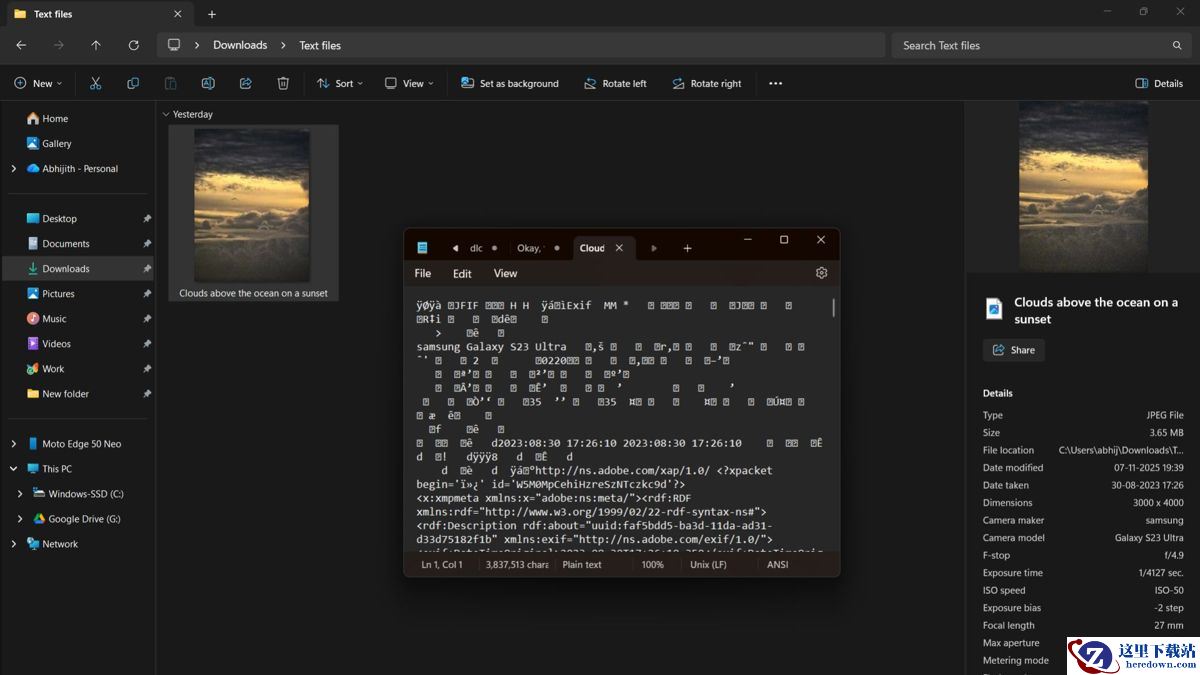Go up one folder level

(x=96, y=45)
